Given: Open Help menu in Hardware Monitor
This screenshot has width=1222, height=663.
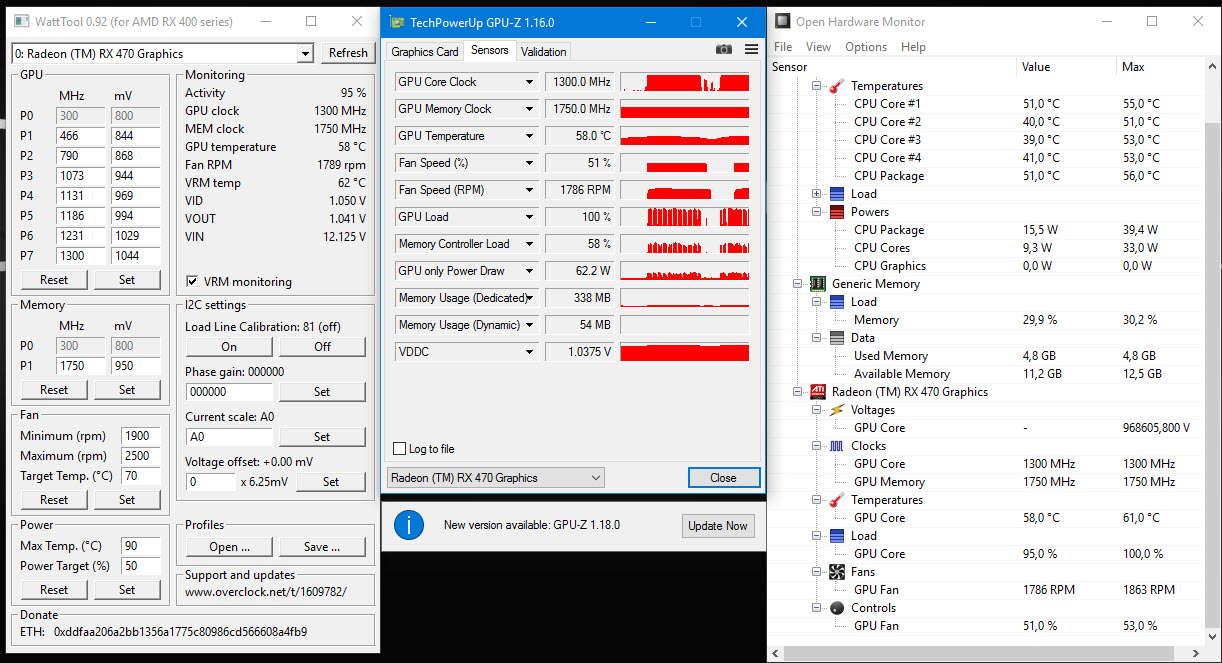Looking at the screenshot, I should tap(913, 47).
